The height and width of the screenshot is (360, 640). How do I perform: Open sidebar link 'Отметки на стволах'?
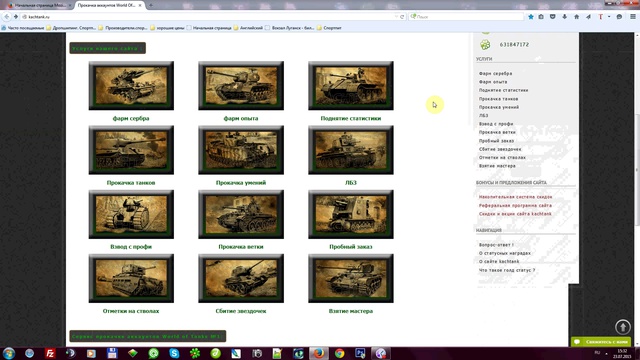coord(502,158)
